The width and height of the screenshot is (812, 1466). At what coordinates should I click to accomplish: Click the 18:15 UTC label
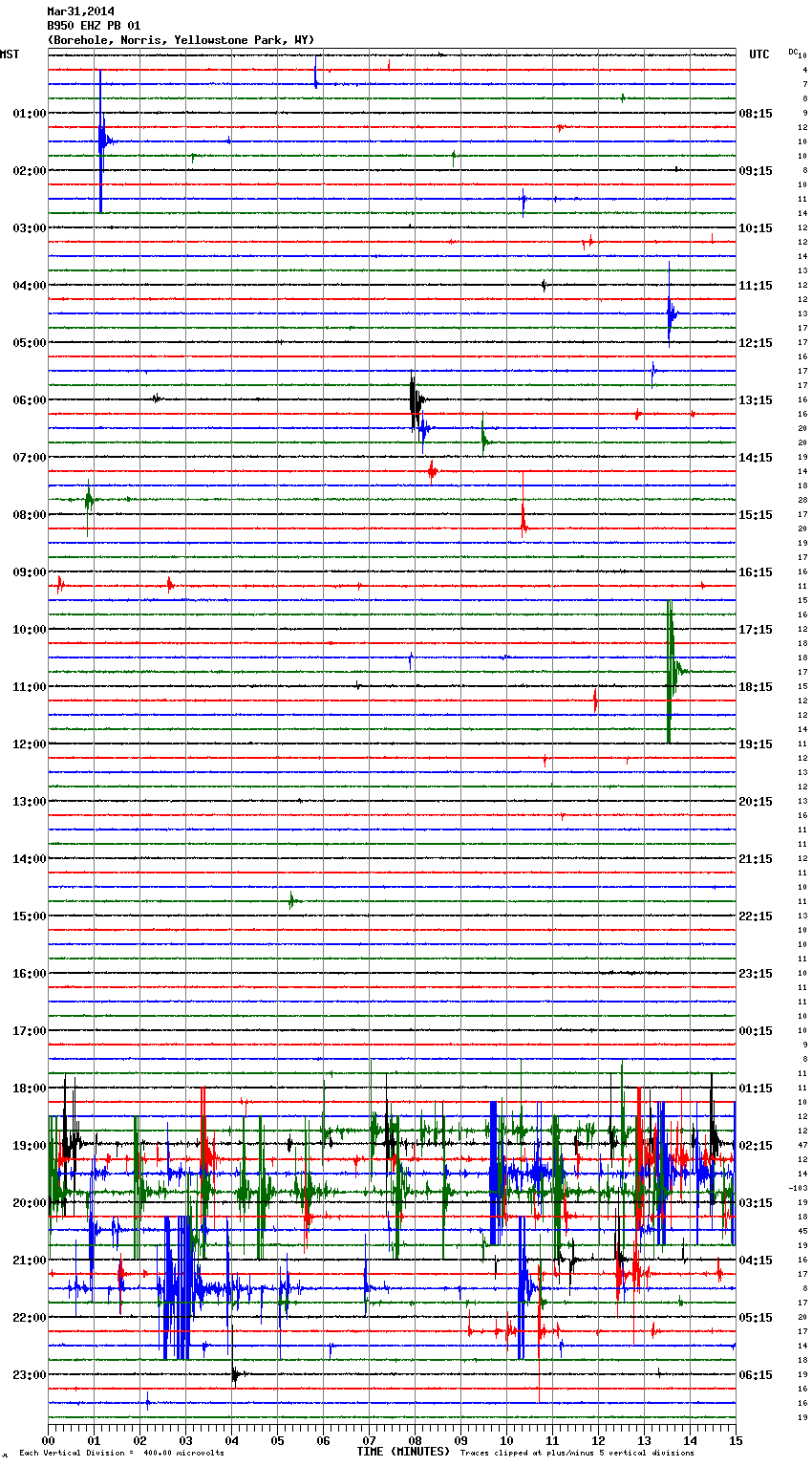756,687
